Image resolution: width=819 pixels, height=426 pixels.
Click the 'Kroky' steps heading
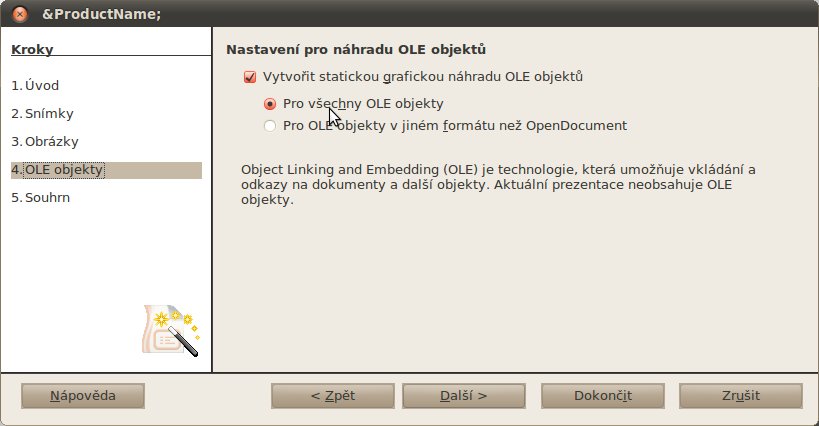(x=32, y=50)
